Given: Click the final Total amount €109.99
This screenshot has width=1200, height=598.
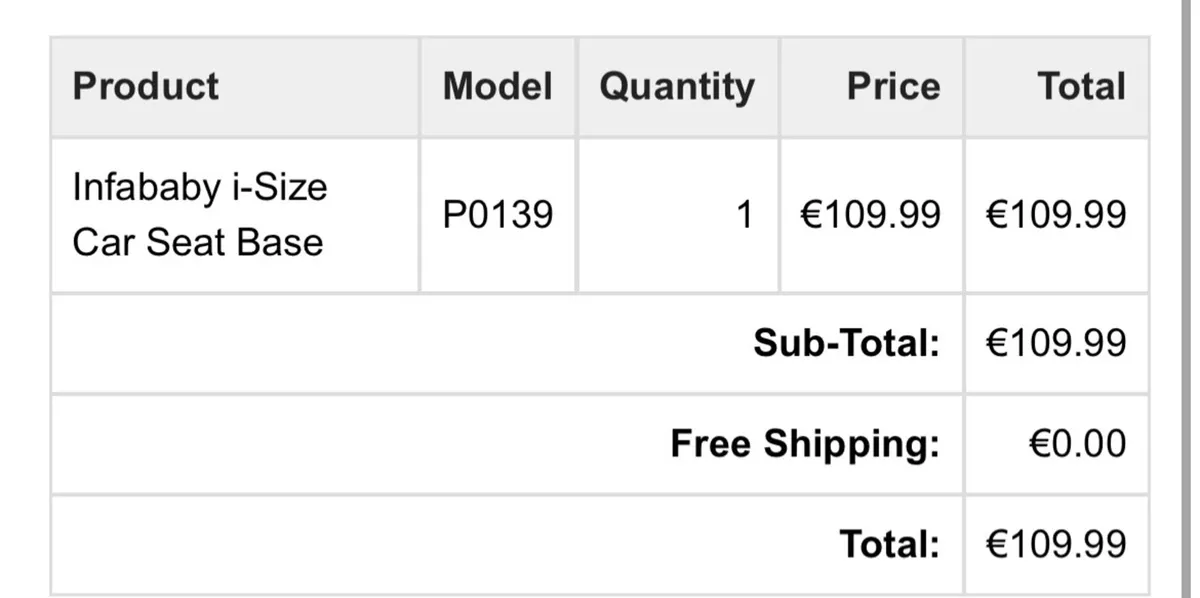Looking at the screenshot, I should click(1056, 544).
